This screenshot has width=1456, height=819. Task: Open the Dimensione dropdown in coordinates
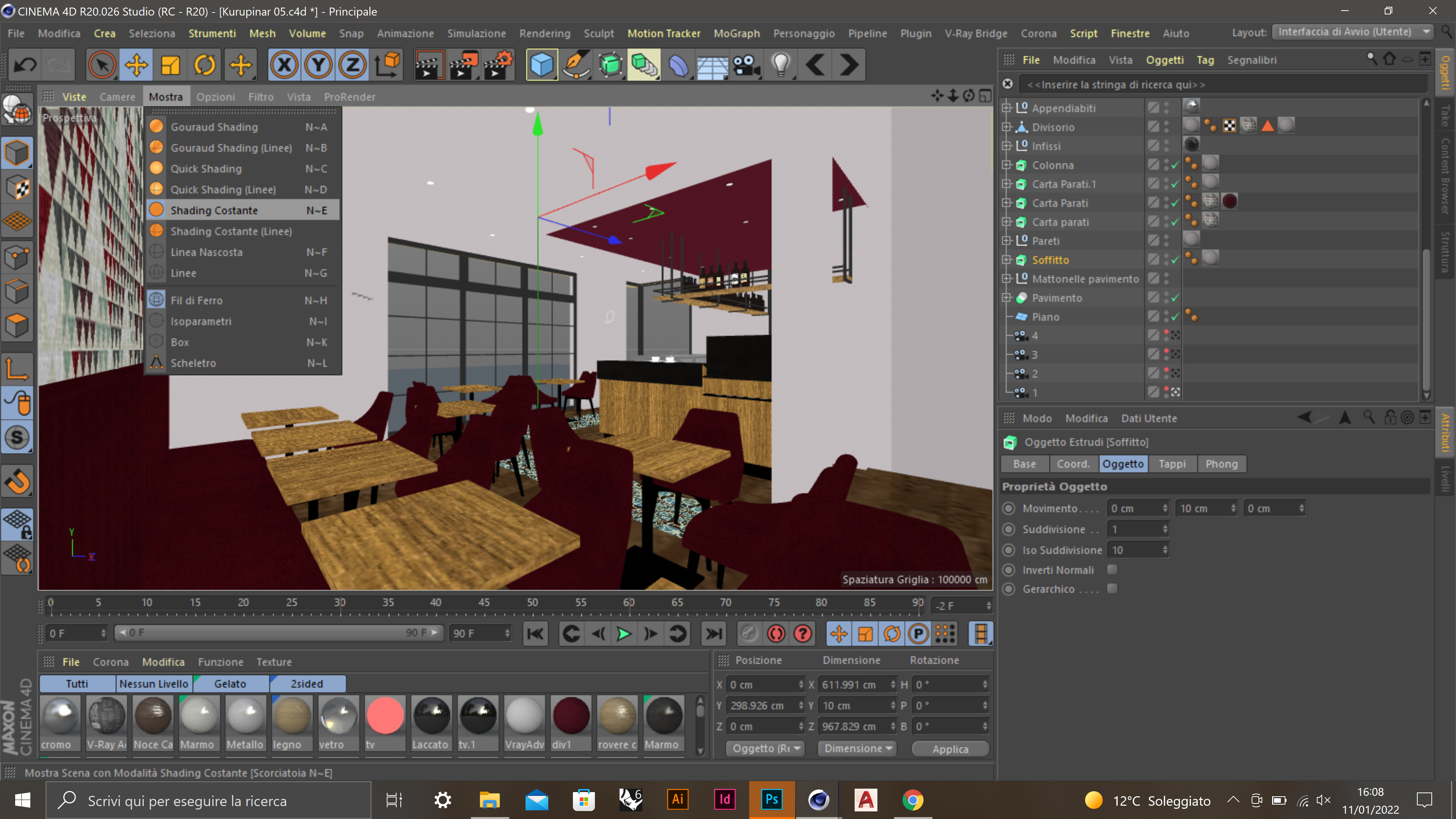click(x=857, y=748)
